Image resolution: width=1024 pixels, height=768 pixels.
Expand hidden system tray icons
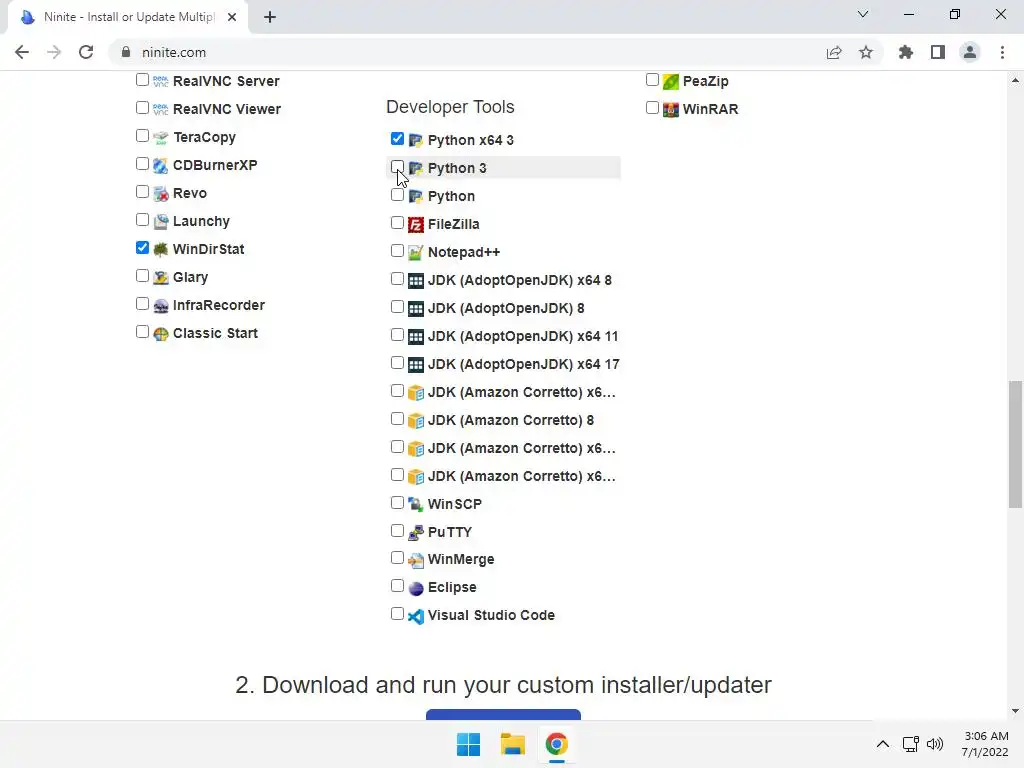pos(882,744)
